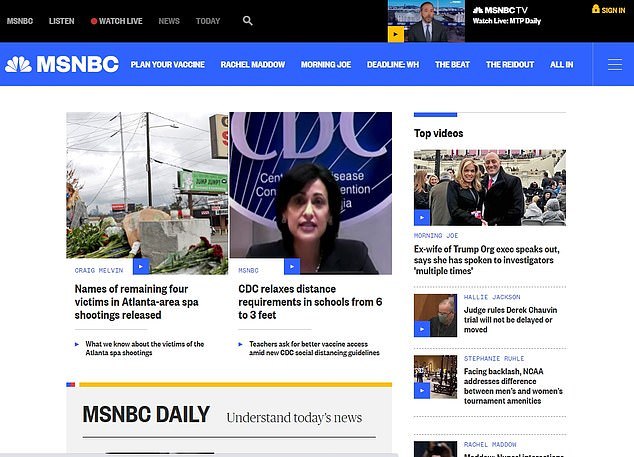Open Judge rules Derek Chauvin trial headline
Image resolution: width=634 pixels, height=457 pixels.
pyautogui.click(x=510, y=319)
